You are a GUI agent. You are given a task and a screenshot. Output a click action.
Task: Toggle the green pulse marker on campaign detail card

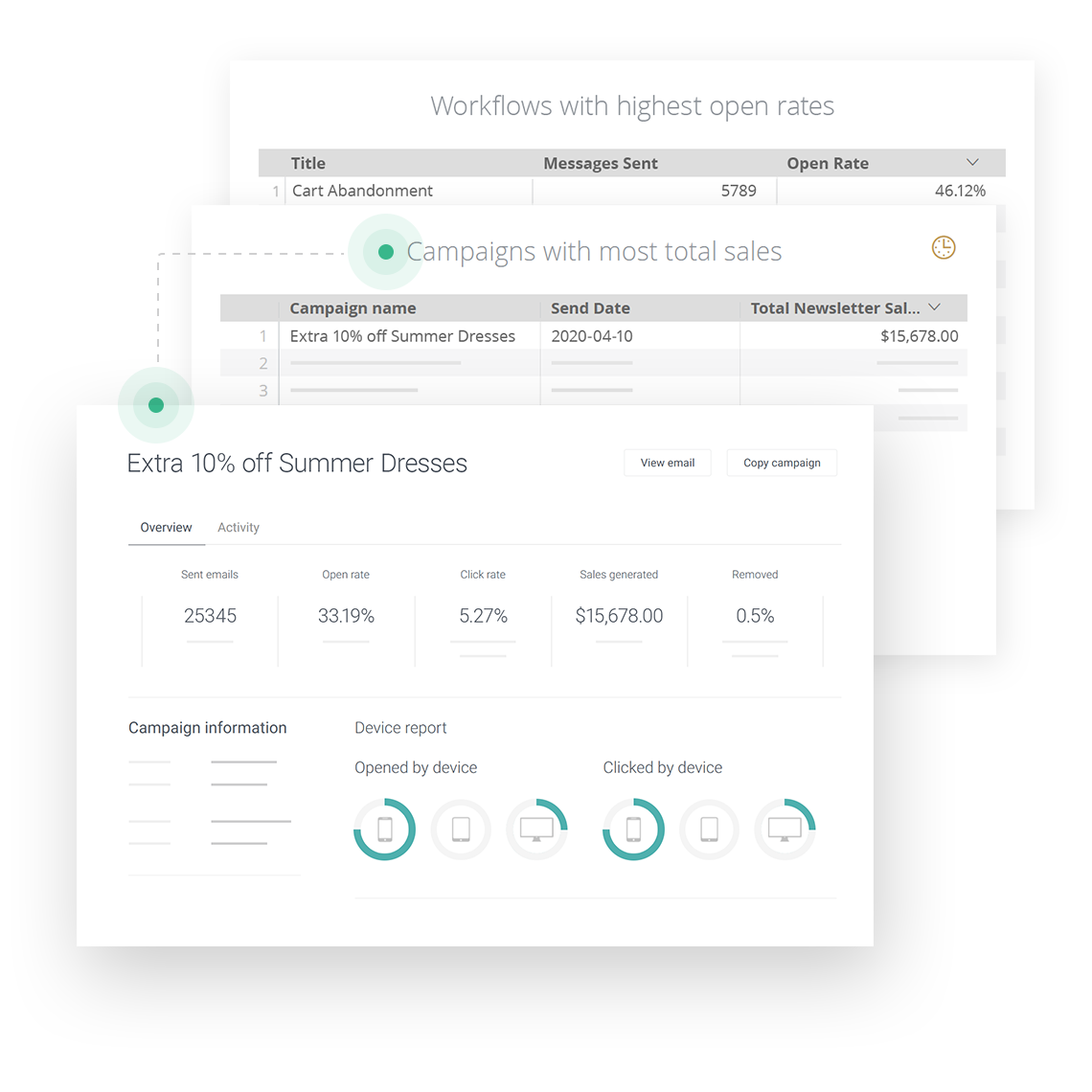point(156,404)
